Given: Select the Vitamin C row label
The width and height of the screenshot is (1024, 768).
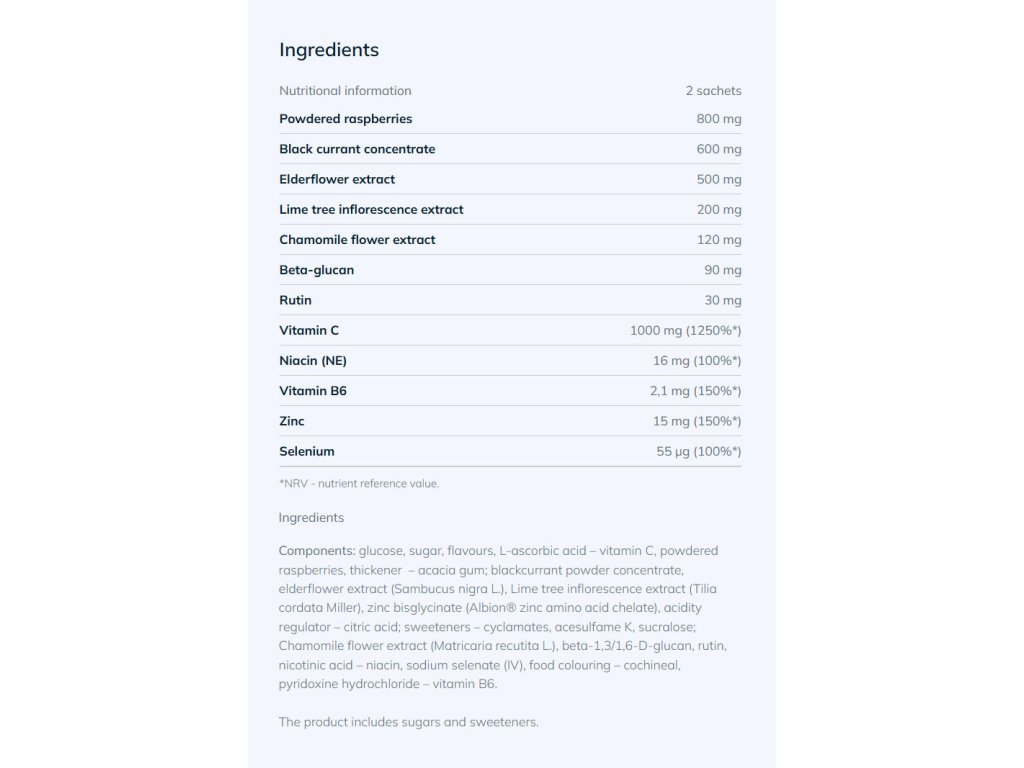Looking at the screenshot, I should pos(309,330).
